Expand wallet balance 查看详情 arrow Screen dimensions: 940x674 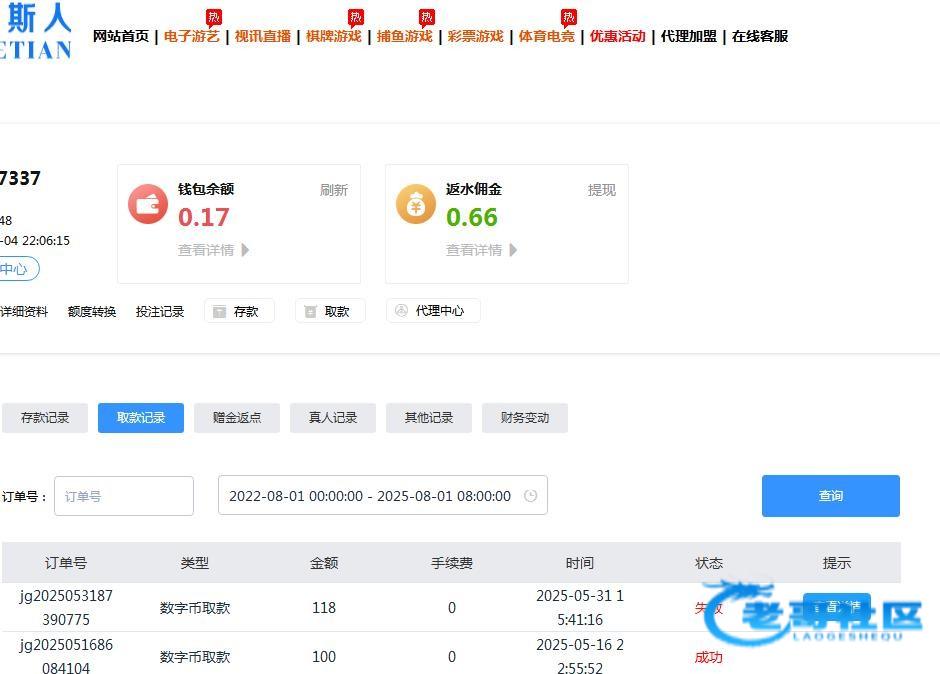point(246,250)
